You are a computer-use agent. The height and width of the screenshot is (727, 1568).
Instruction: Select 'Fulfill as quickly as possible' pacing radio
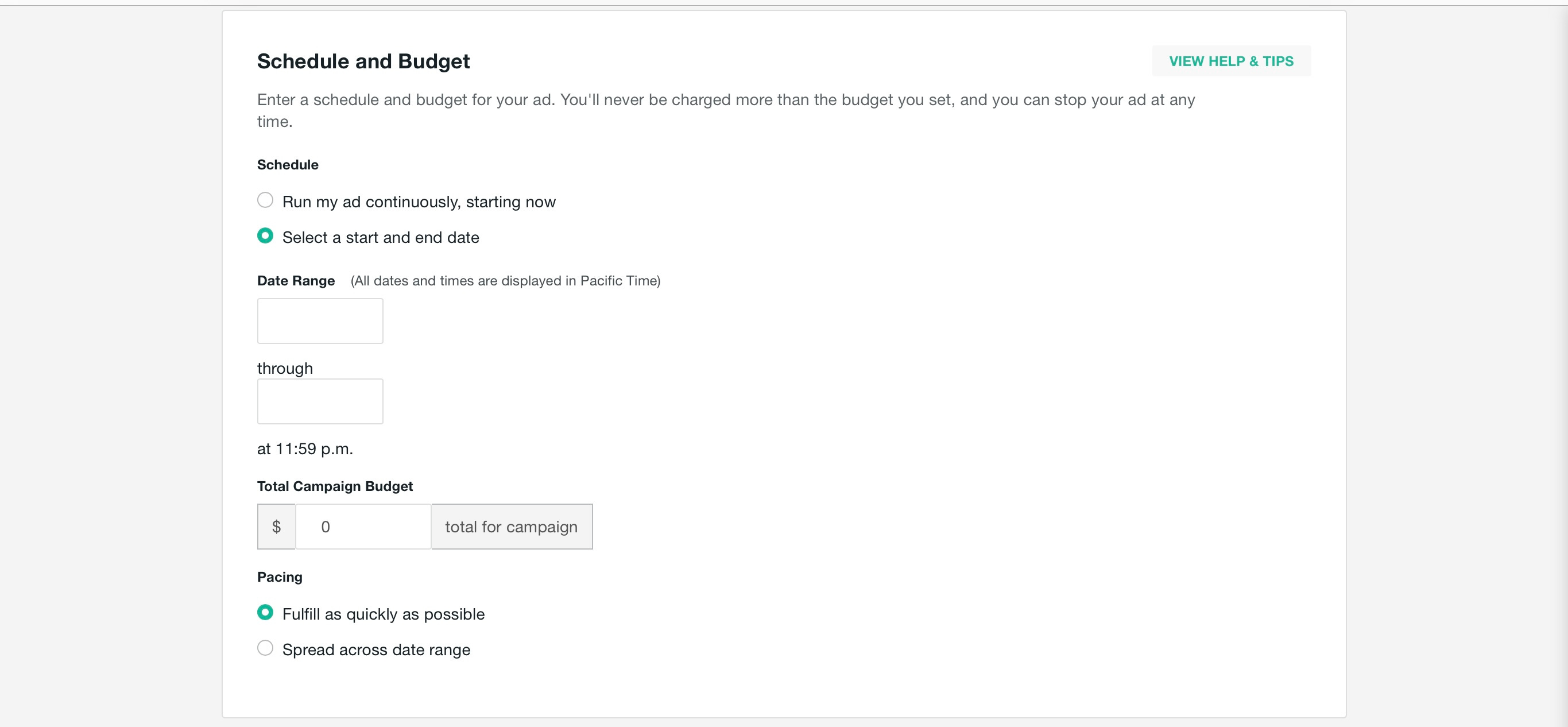point(265,613)
